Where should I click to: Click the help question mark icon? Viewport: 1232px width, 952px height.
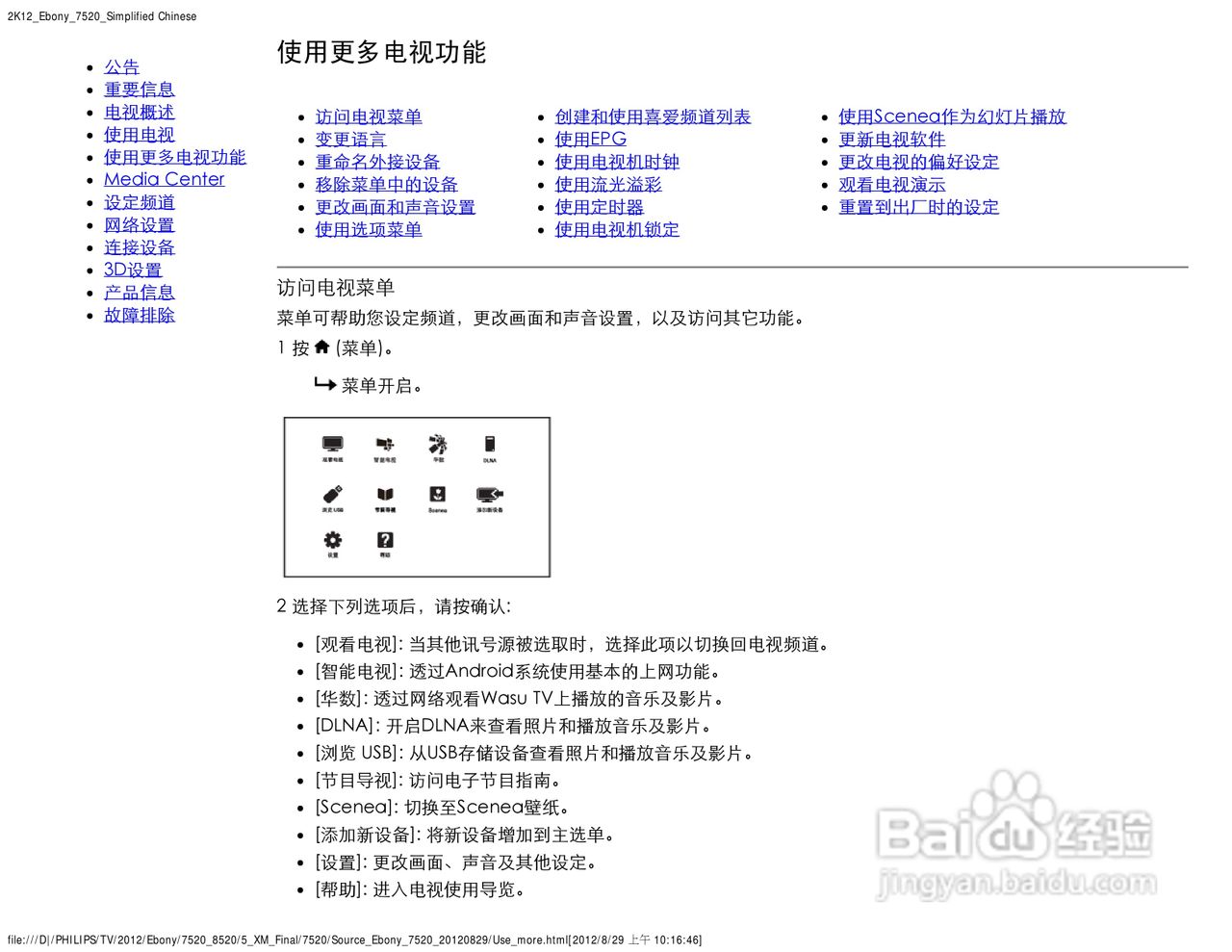(x=385, y=541)
